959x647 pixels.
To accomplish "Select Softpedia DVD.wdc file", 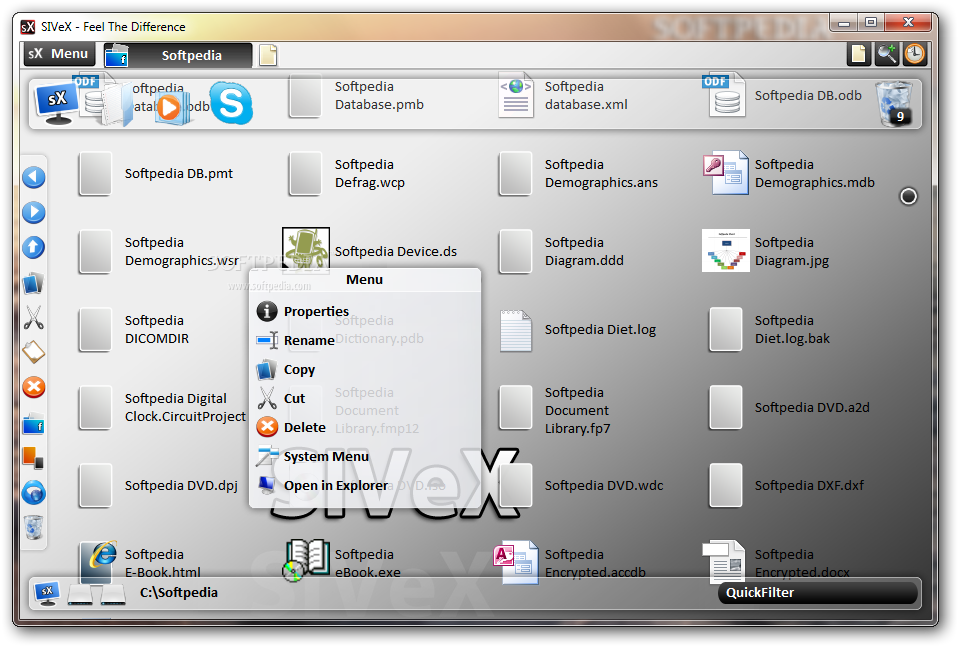I will (x=581, y=486).
